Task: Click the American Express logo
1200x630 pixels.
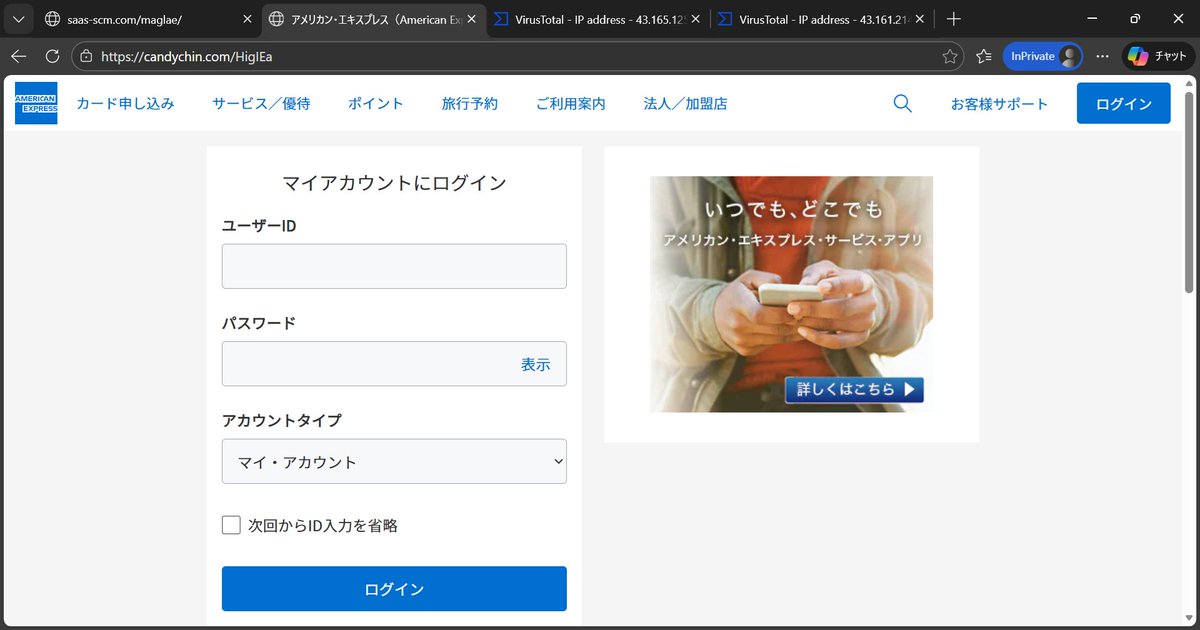Action: (36, 103)
